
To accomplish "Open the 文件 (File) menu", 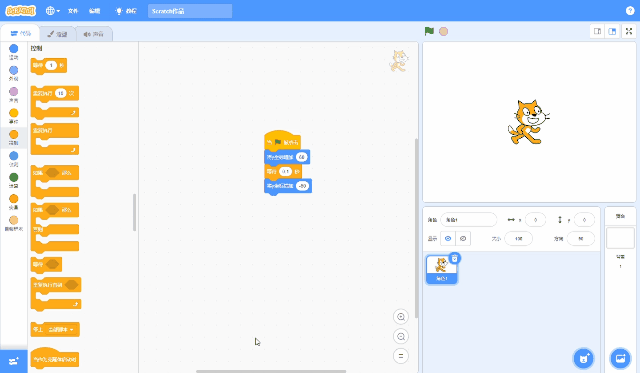I will click(x=73, y=11).
